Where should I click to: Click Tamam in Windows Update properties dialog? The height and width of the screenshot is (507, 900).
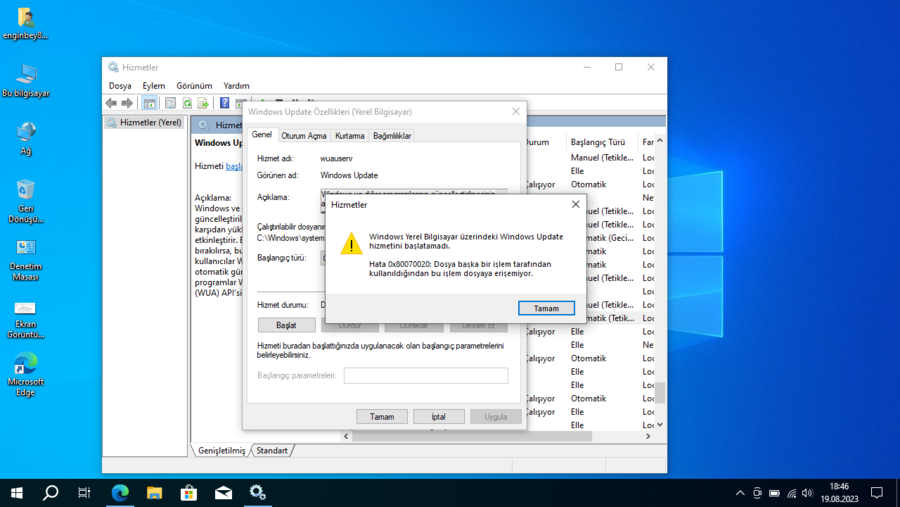[382, 416]
